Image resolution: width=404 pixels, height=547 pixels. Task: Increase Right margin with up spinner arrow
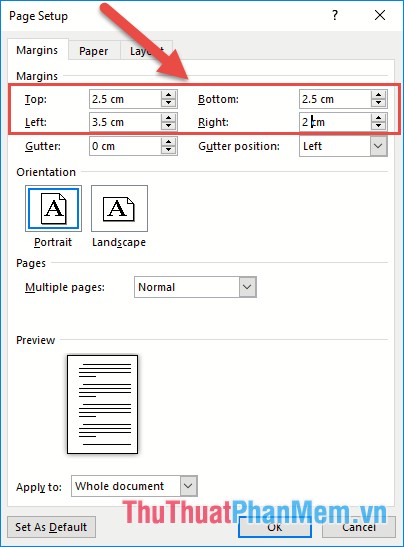(x=379, y=118)
